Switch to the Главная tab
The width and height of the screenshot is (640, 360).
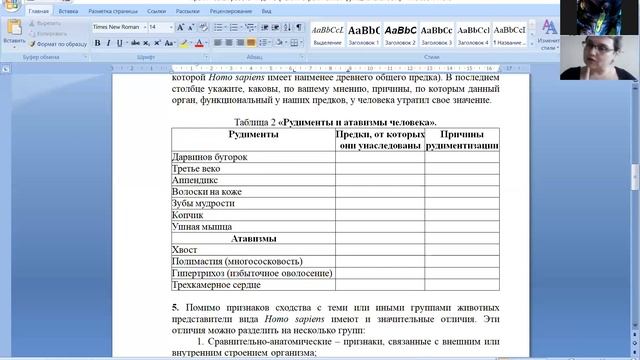[39, 11]
